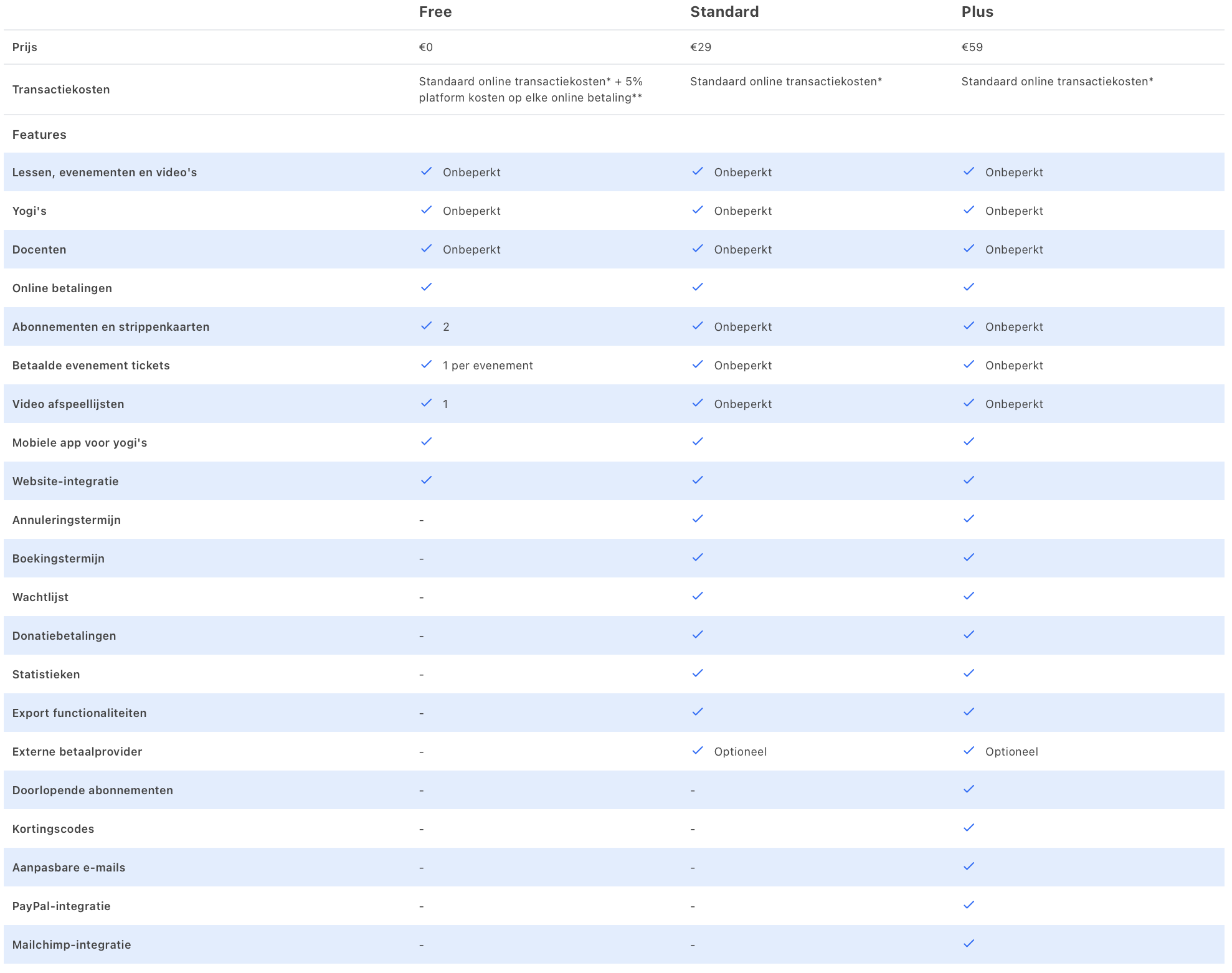Click the Docenten row label
Viewport: 1232px width, 973px height.
[x=39, y=250]
